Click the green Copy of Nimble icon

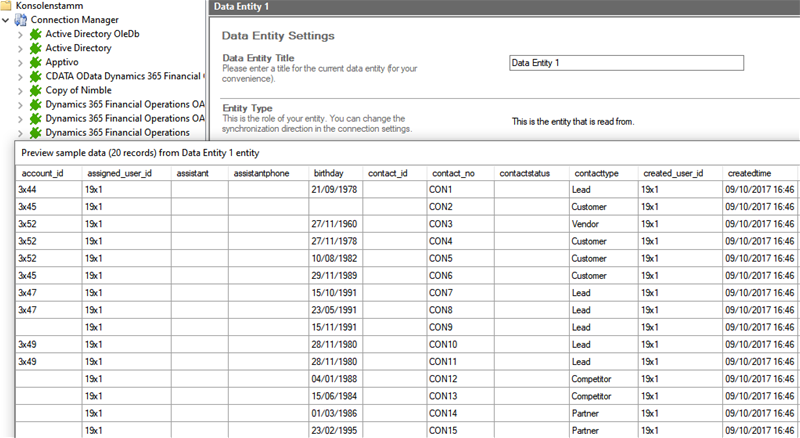(36, 90)
